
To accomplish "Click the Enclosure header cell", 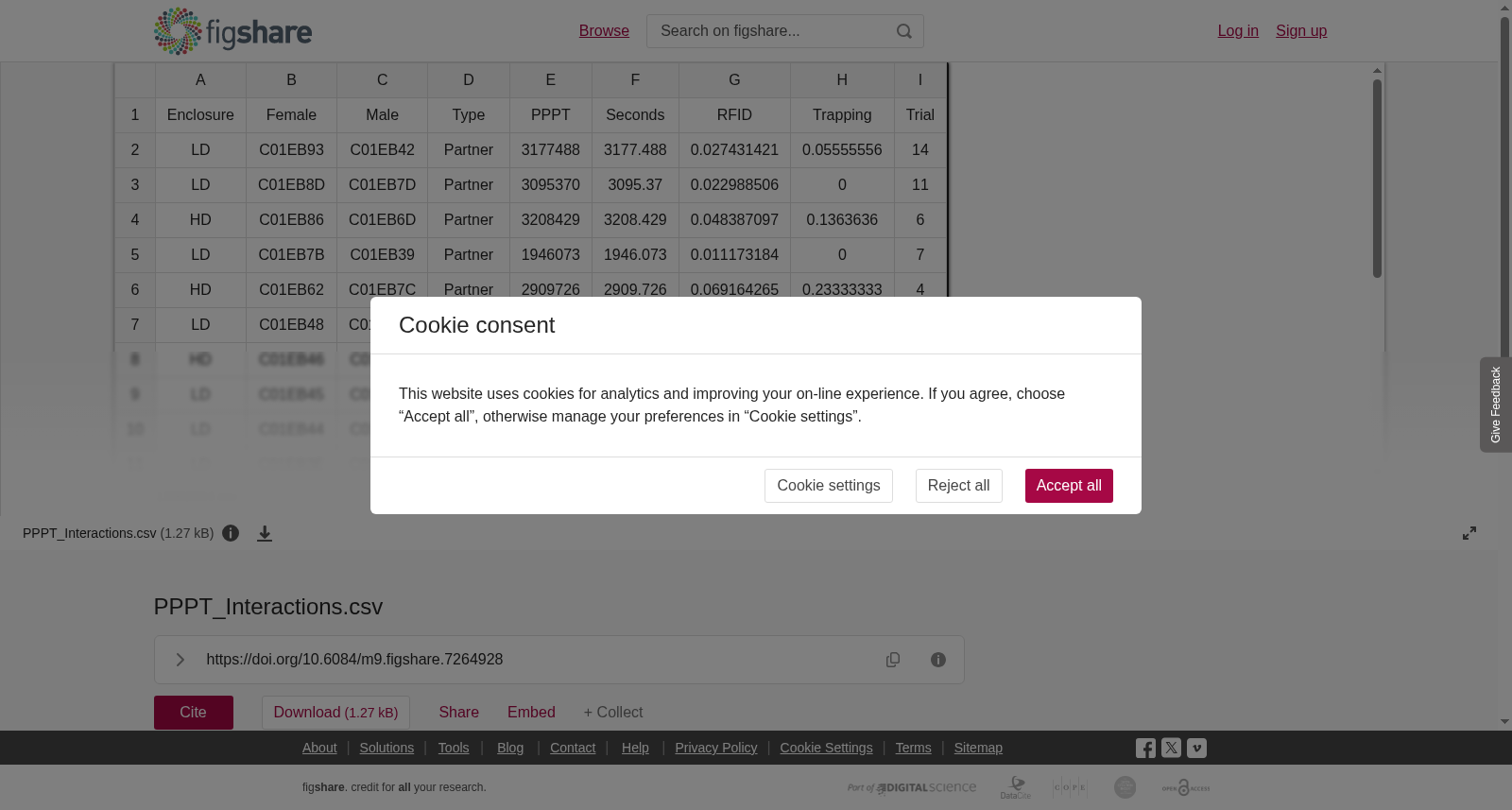I will click(200, 115).
